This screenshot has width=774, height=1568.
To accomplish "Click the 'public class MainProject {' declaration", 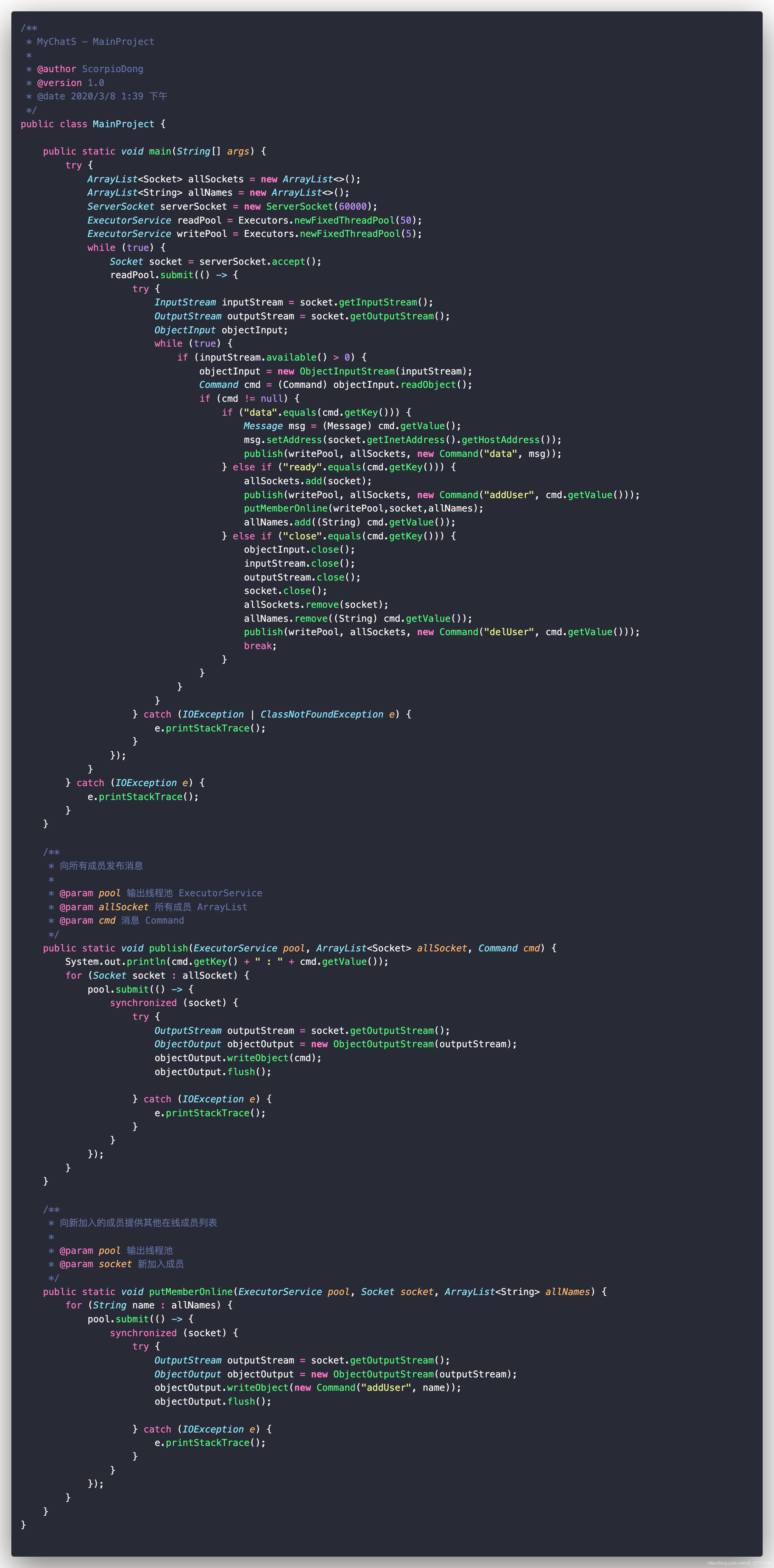I will point(93,124).
